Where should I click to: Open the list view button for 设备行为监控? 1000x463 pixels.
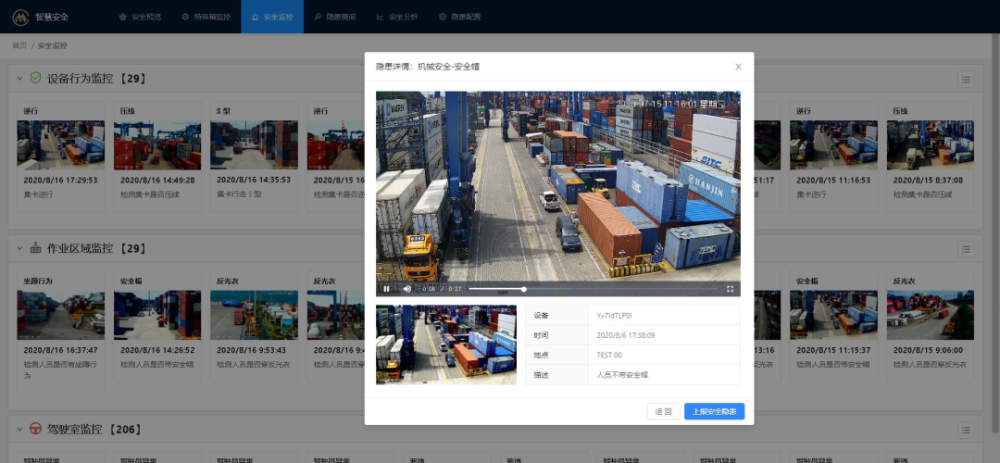[x=966, y=80]
